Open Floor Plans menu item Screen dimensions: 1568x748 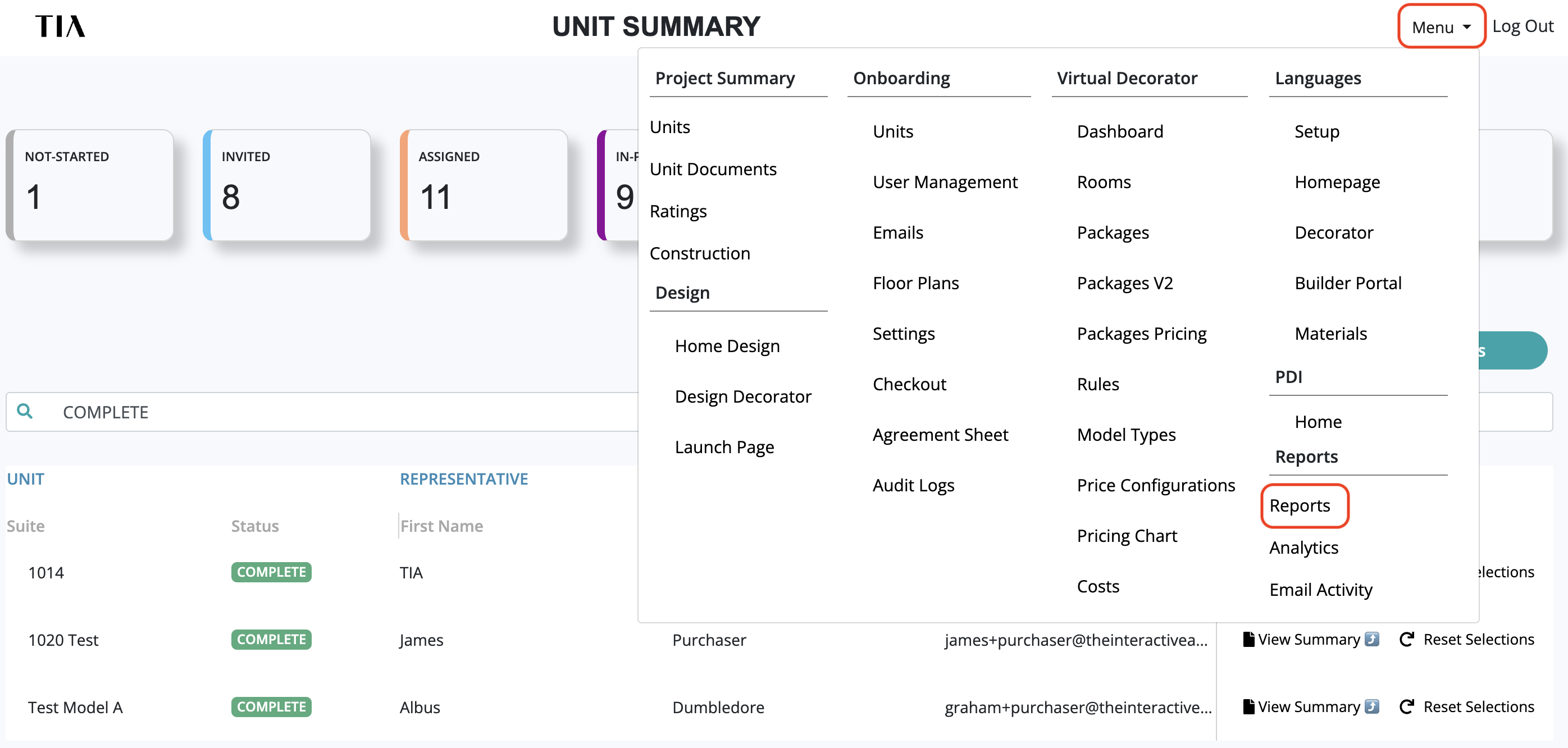click(x=915, y=282)
